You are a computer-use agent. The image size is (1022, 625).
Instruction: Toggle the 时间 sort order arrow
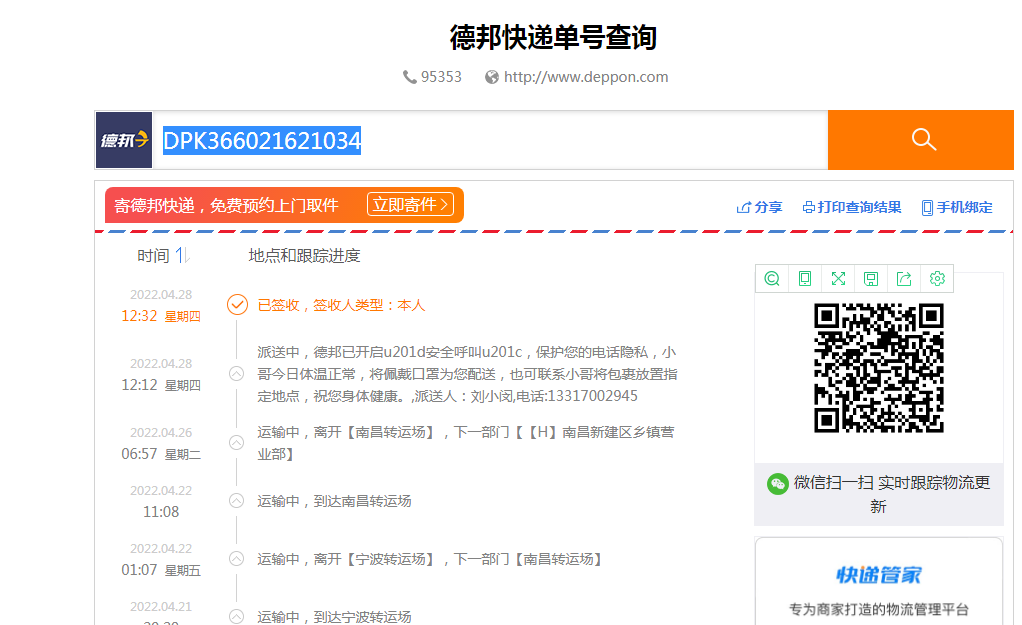[x=182, y=255]
